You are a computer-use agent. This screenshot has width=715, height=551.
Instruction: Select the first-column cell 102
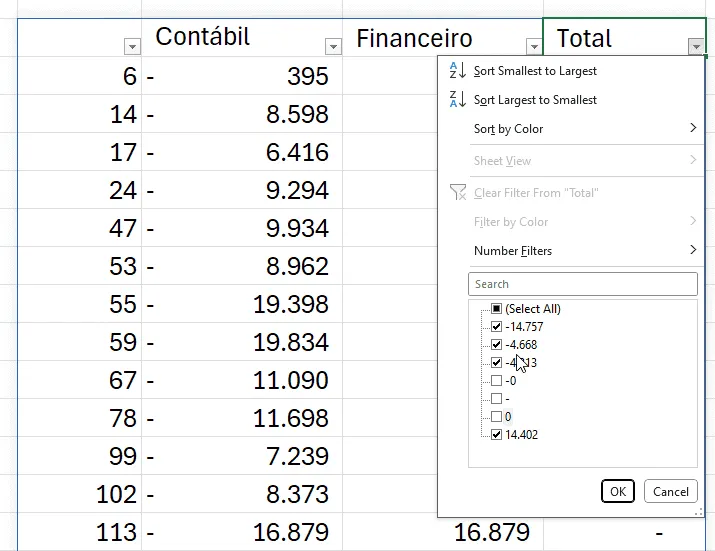(79, 494)
